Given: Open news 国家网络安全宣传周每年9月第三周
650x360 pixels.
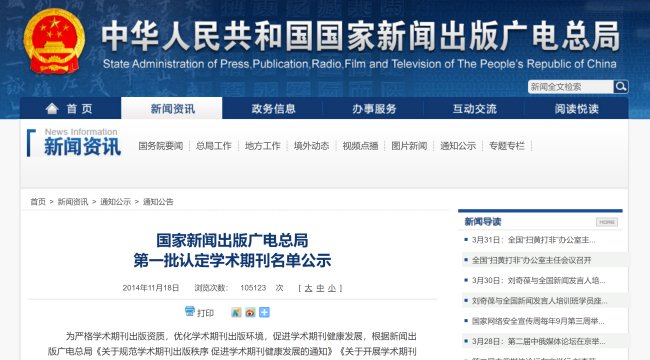Looking at the screenshot, I should pyautogui.click(x=538, y=321).
